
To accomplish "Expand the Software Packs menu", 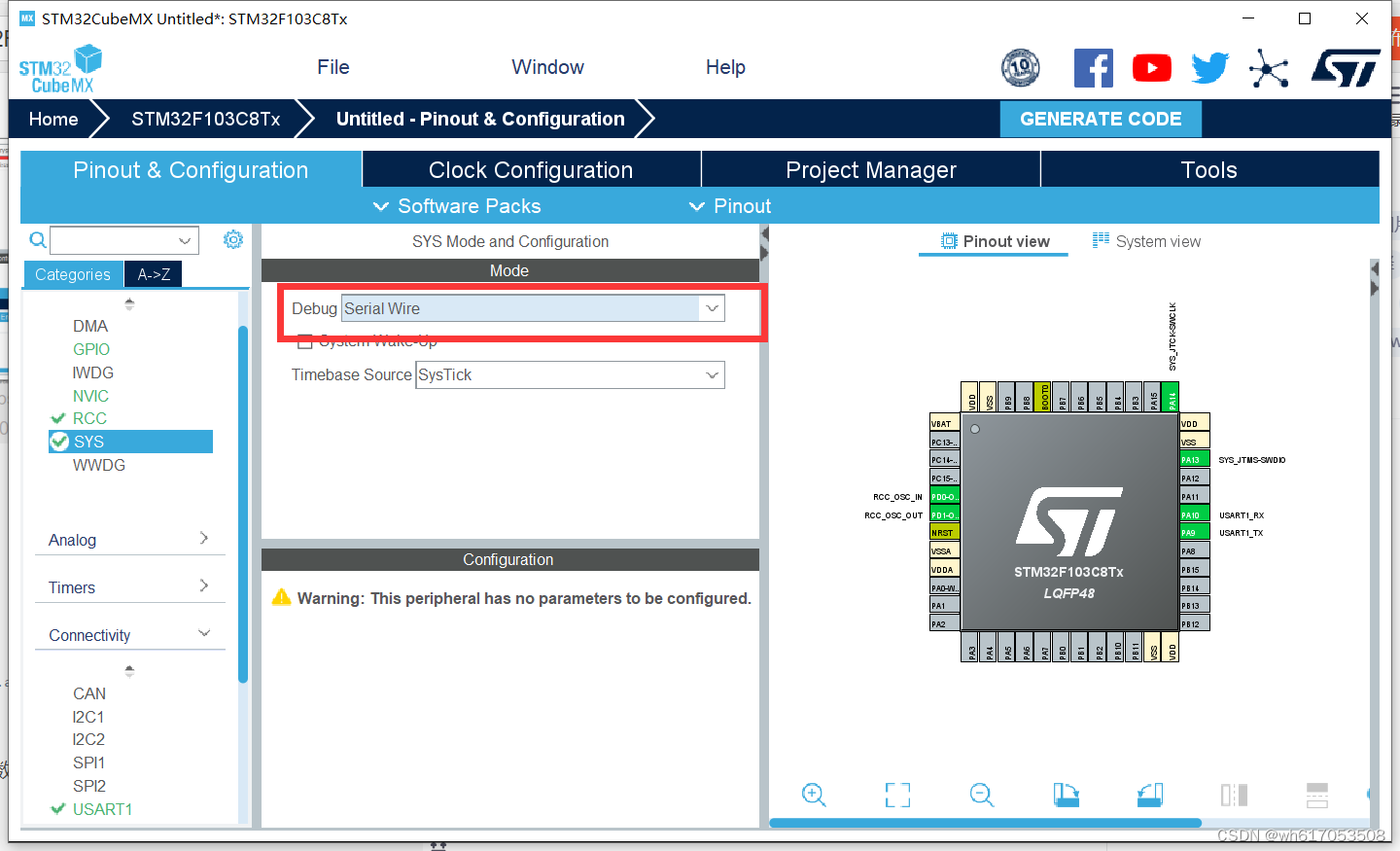I will (x=457, y=206).
